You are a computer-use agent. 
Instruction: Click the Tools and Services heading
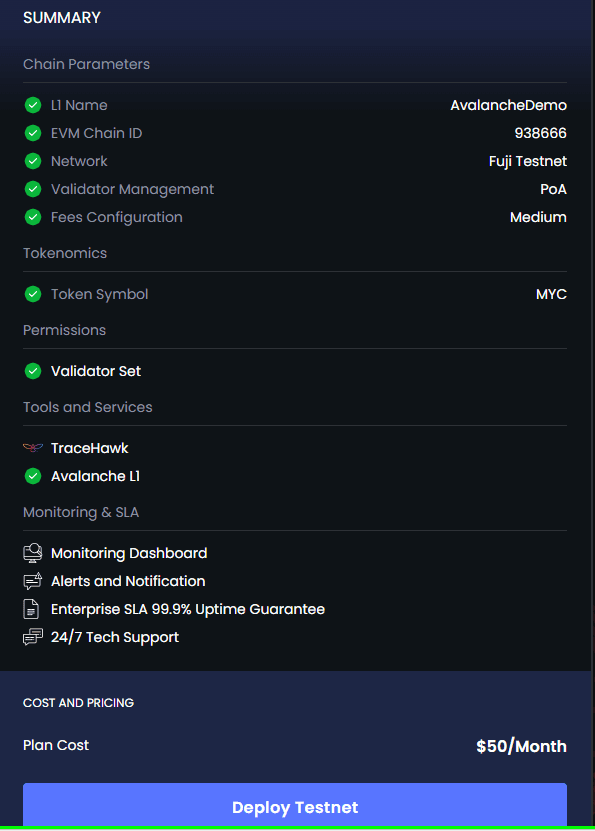point(87,407)
